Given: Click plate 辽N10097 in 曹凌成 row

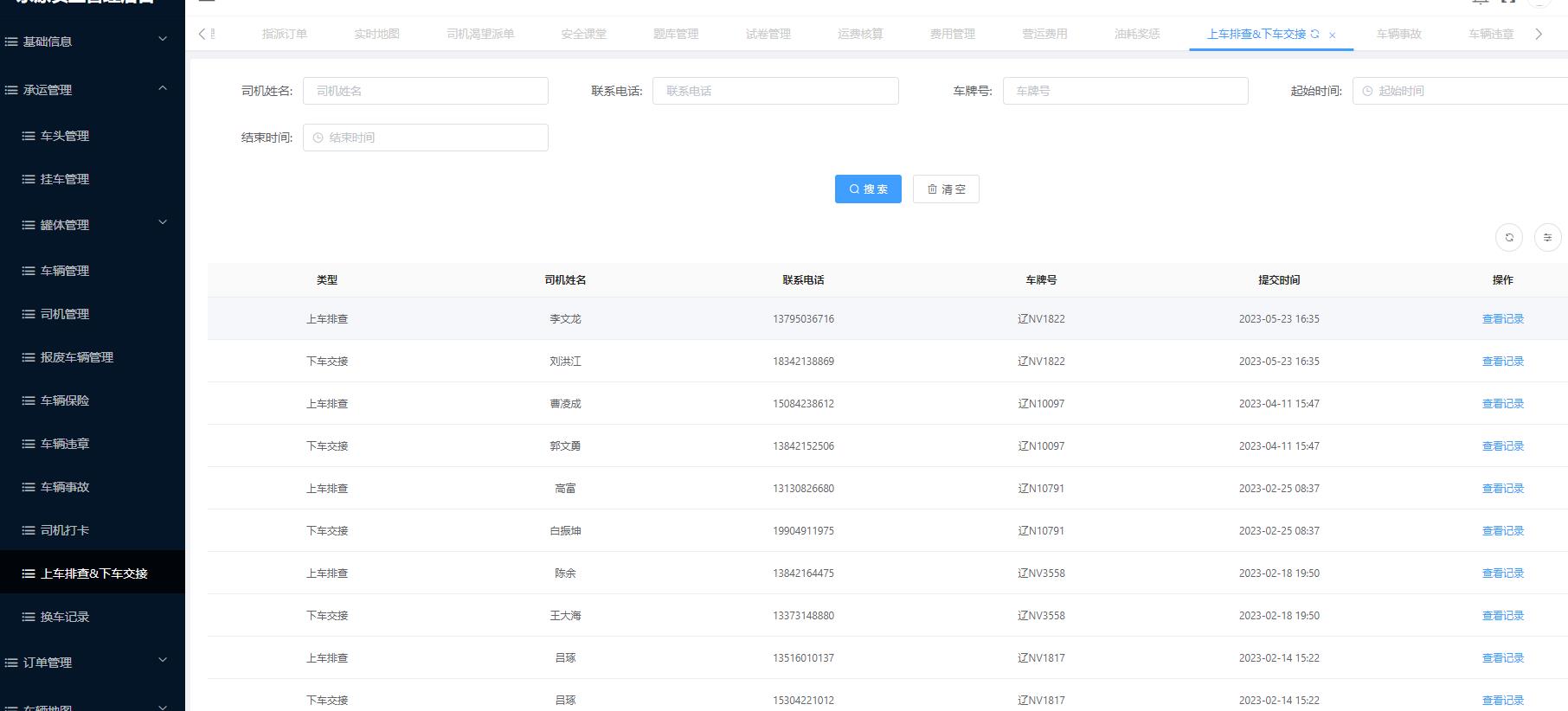Looking at the screenshot, I should pos(1041,404).
